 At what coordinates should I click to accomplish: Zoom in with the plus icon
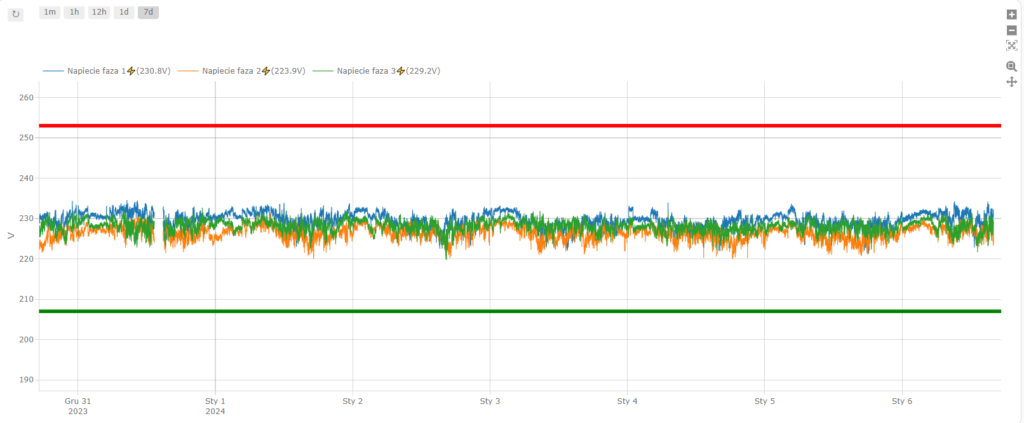pos(1011,15)
